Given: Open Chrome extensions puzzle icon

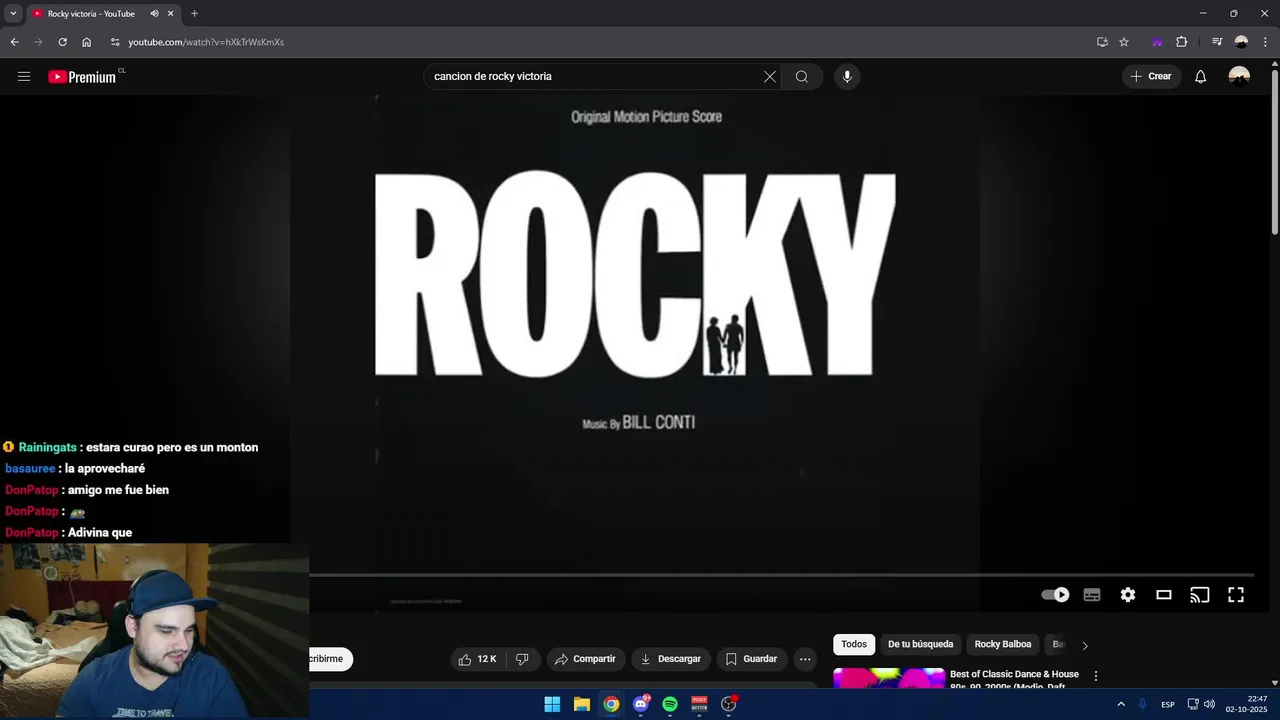Looking at the screenshot, I should (1181, 42).
